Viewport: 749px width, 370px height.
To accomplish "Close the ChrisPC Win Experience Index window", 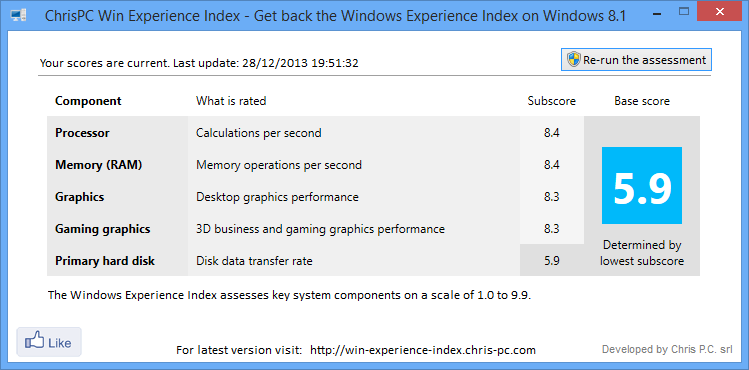I will click(x=721, y=11).
